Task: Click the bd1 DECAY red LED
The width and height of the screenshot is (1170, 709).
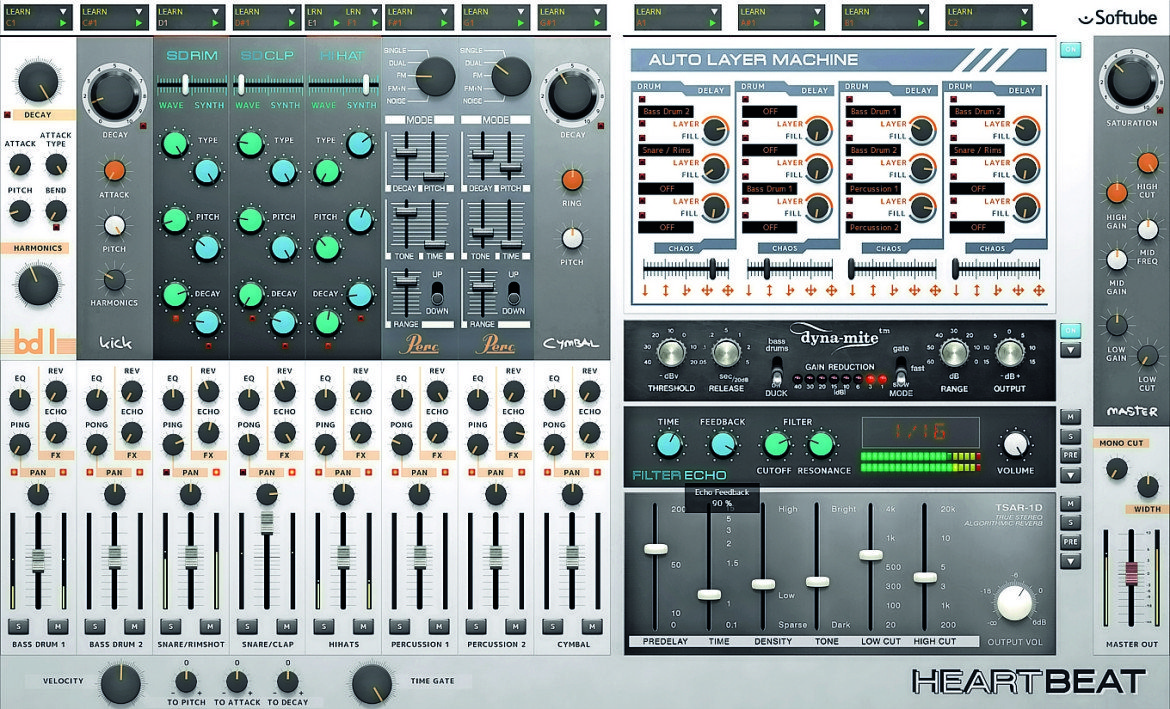Action: (x=7, y=115)
